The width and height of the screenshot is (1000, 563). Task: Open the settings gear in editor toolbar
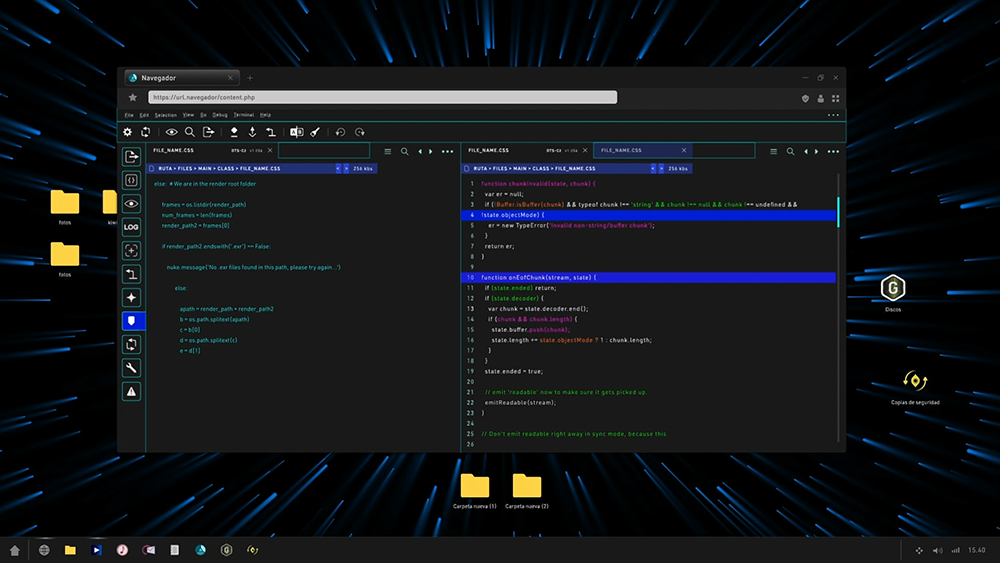[x=128, y=132]
